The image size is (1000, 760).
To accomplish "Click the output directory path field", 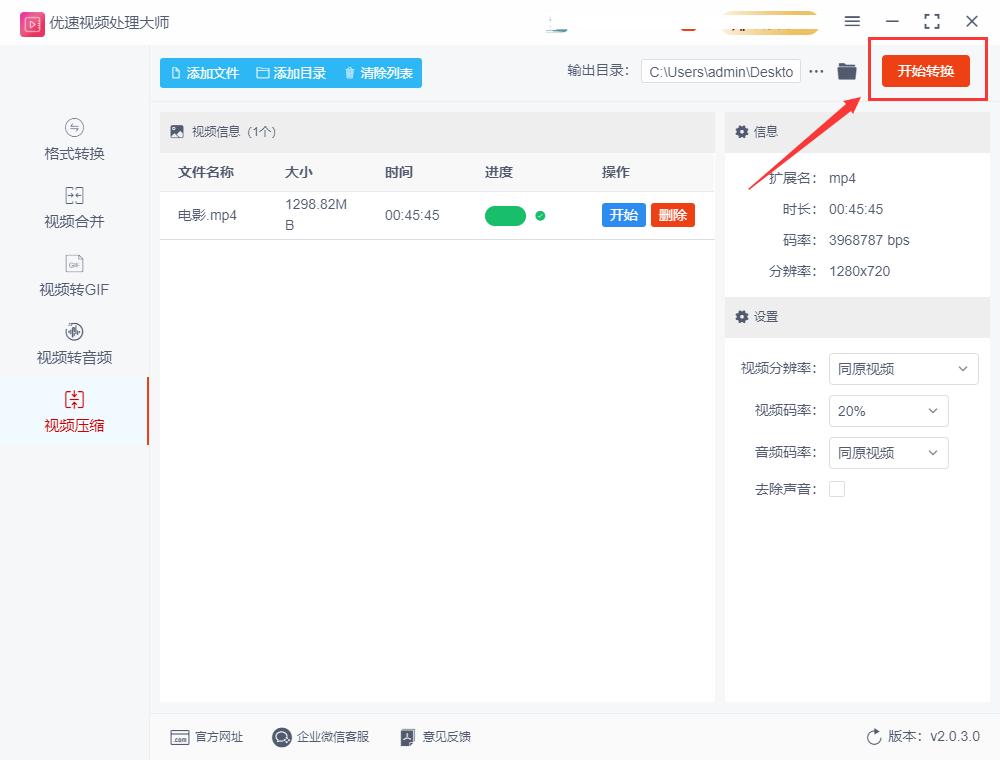I will click(720, 71).
